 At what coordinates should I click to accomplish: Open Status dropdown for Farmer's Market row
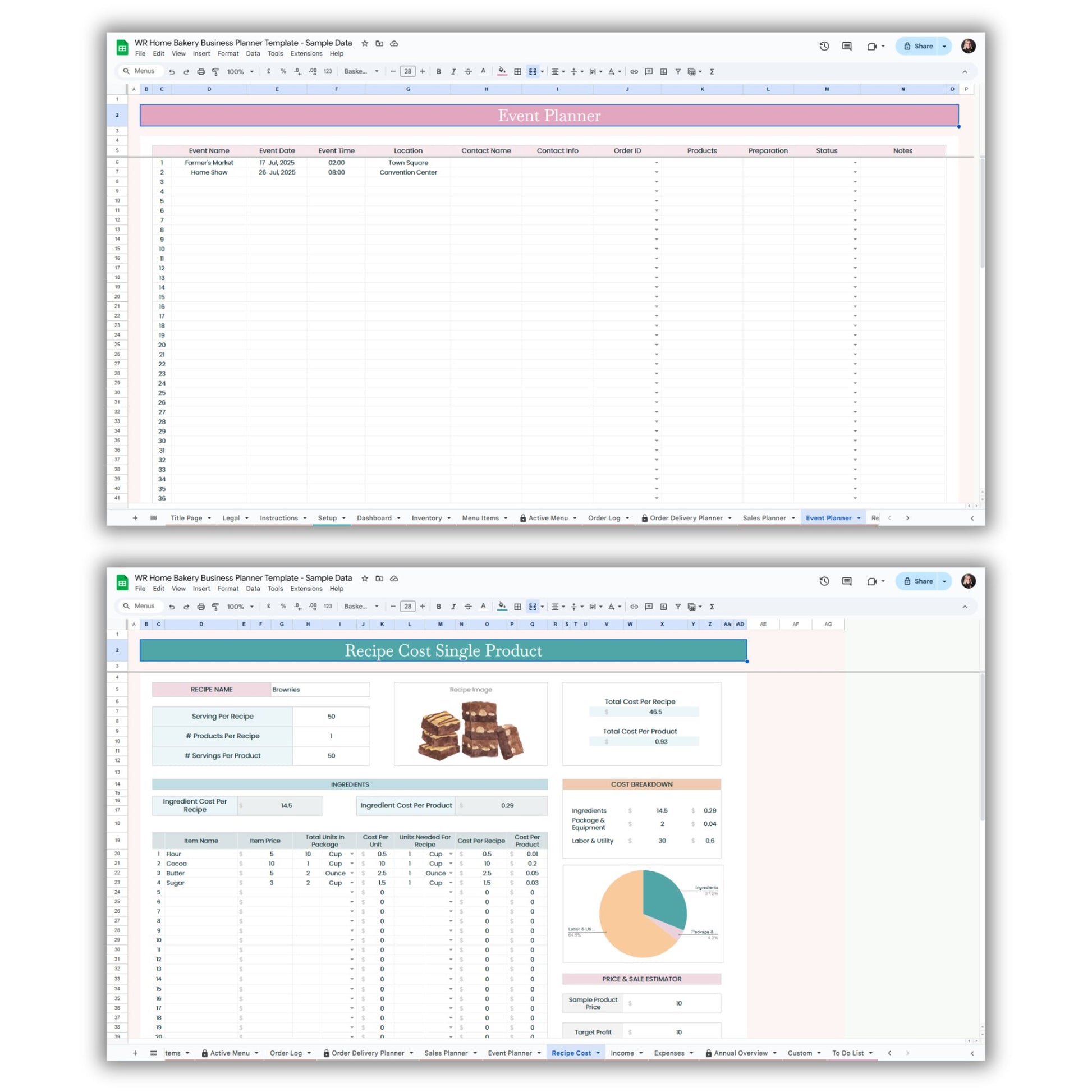[x=855, y=163]
